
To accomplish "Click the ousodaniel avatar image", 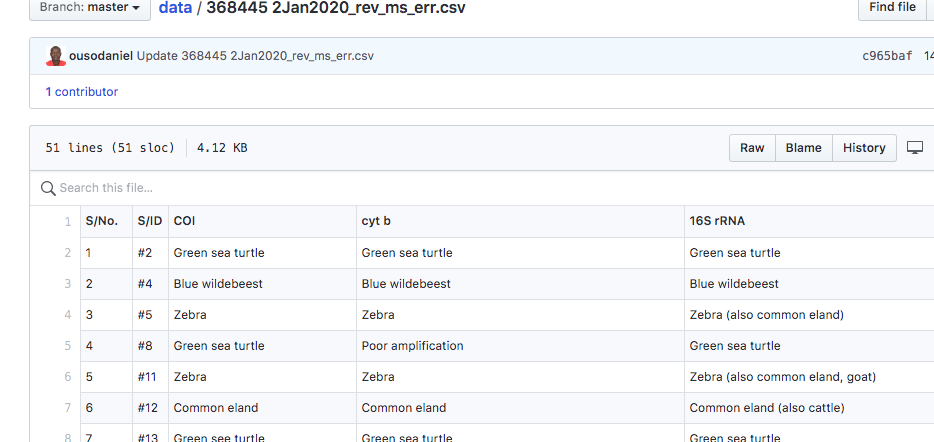I will [56, 56].
